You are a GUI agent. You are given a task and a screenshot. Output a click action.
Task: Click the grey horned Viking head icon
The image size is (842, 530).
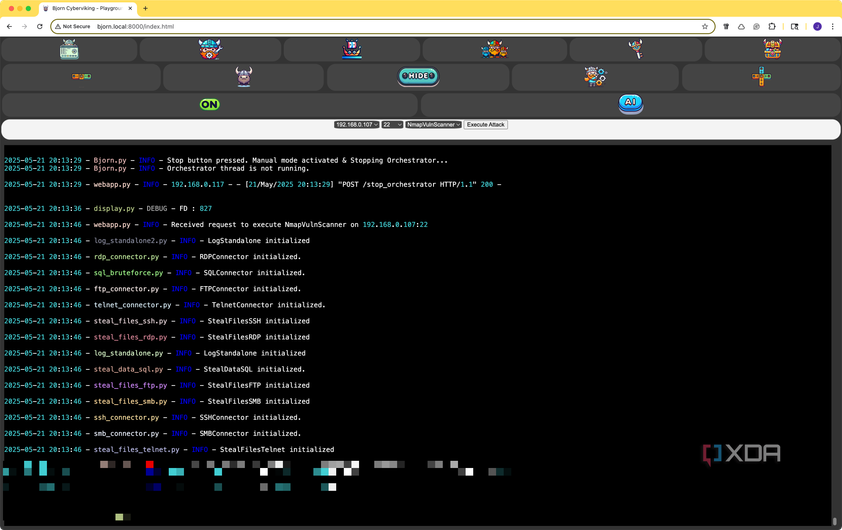tap(244, 77)
